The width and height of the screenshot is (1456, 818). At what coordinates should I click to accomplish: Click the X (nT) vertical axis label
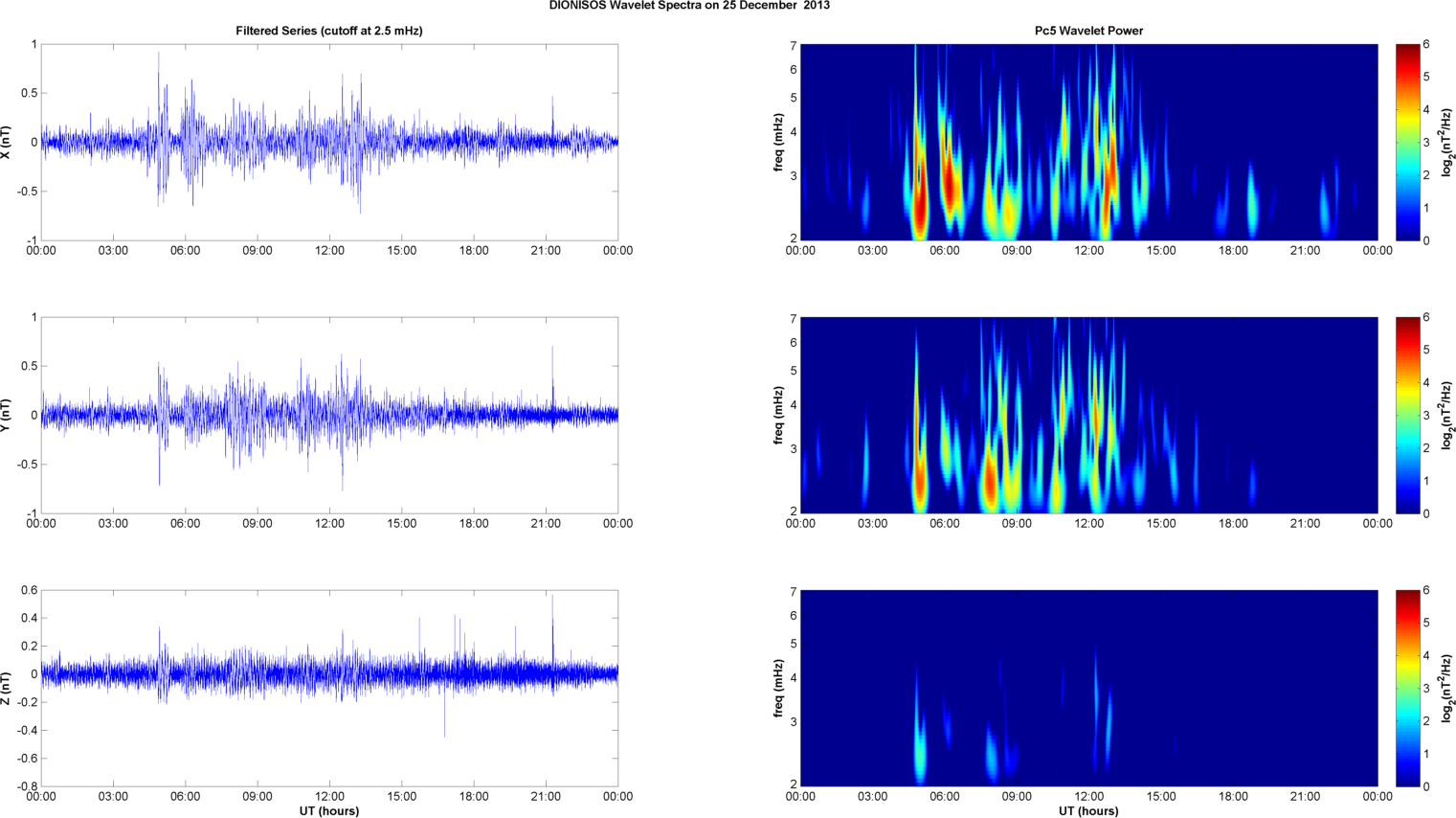(6, 142)
